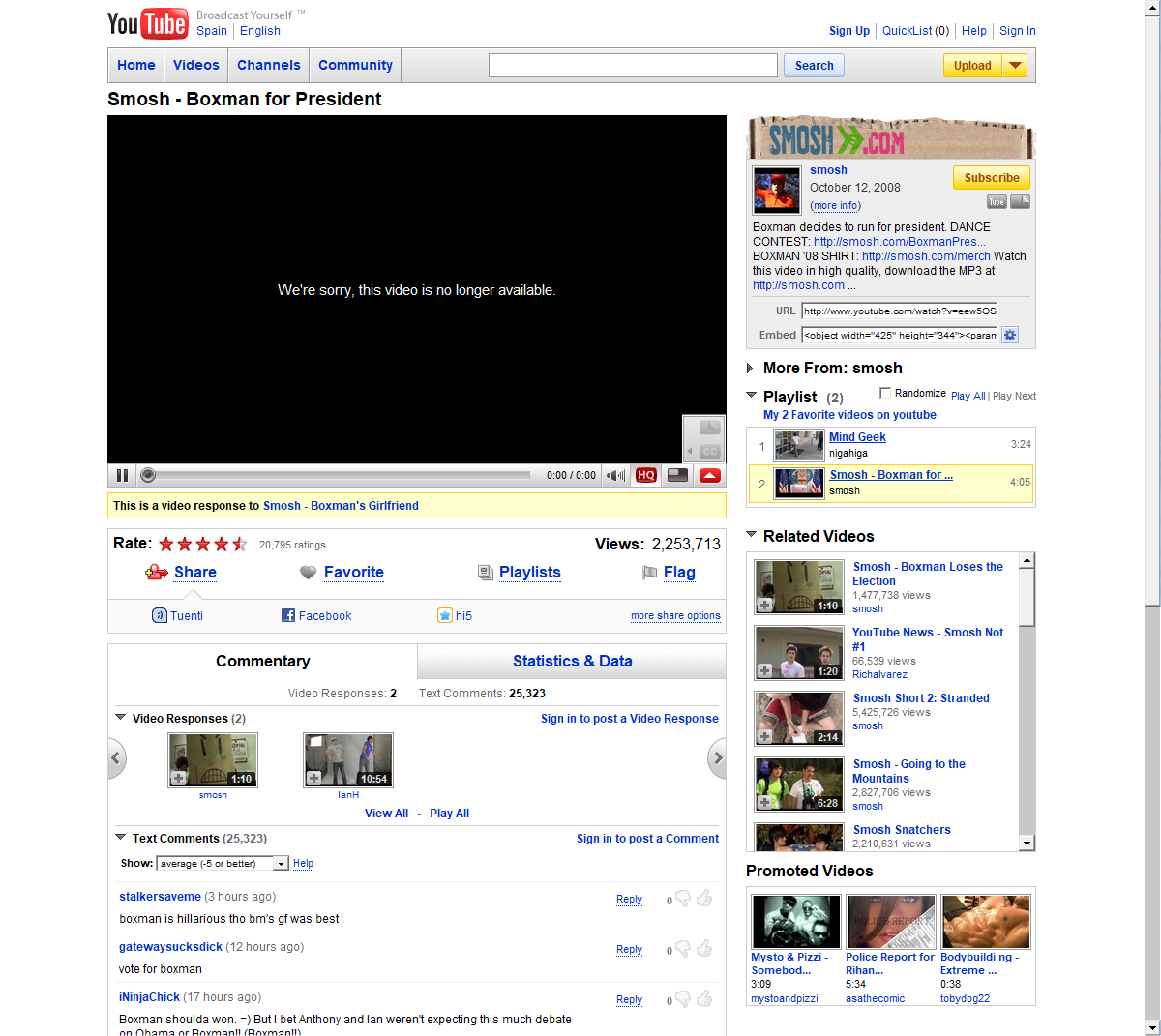This screenshot has height=1036, width=1161.
Task: Click the pause button in the video player
Action: 122,475
